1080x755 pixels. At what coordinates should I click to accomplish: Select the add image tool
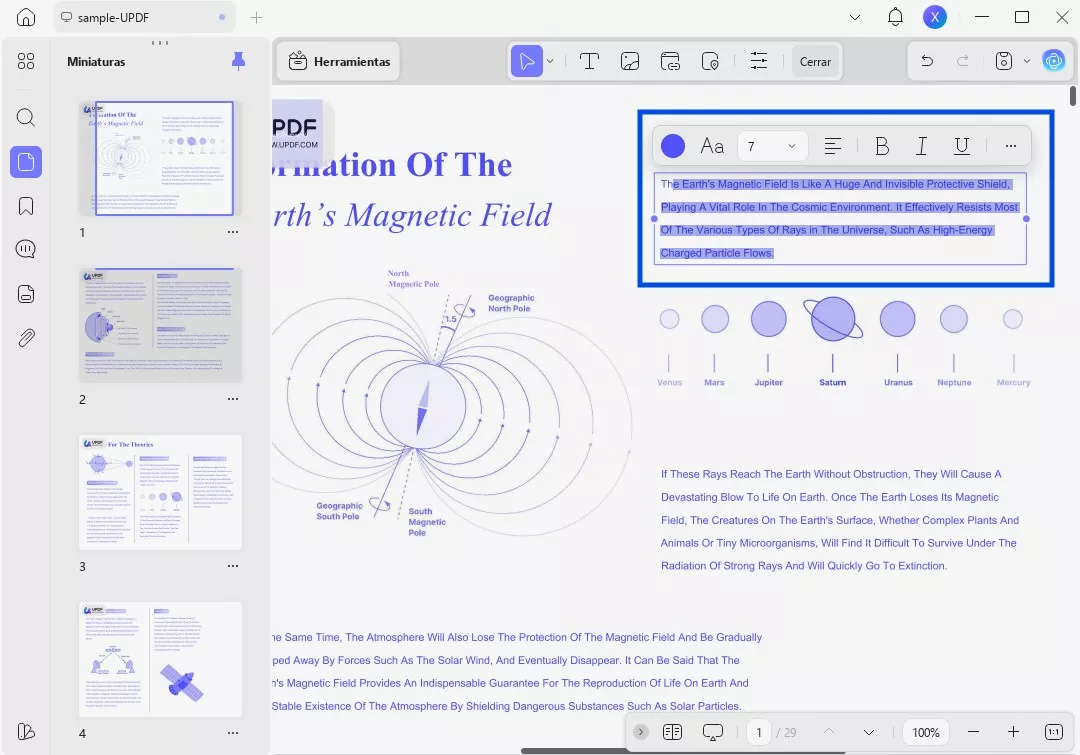(x=630, y=61)
